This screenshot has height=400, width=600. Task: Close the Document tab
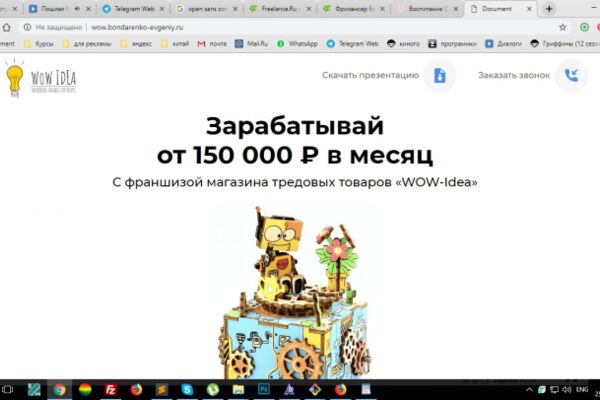(529, 9)
